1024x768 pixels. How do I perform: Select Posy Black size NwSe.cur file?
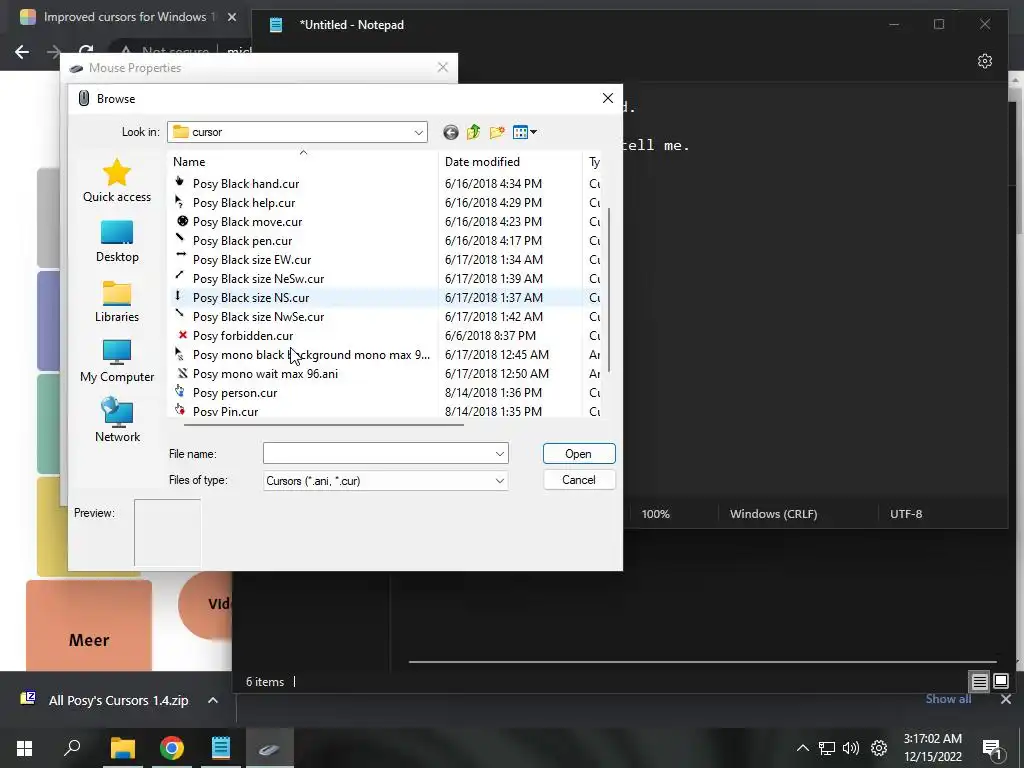[x=258, y=317]
